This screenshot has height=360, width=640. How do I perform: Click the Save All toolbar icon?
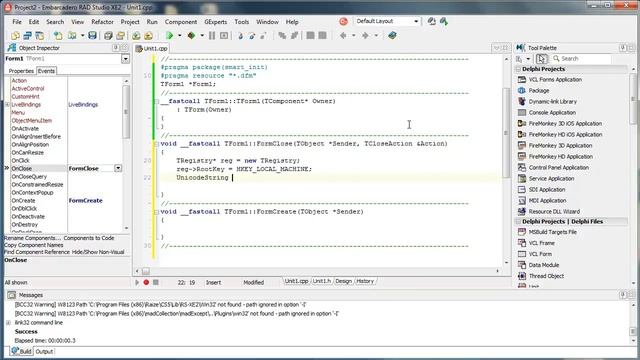click(x=108, y=36)
